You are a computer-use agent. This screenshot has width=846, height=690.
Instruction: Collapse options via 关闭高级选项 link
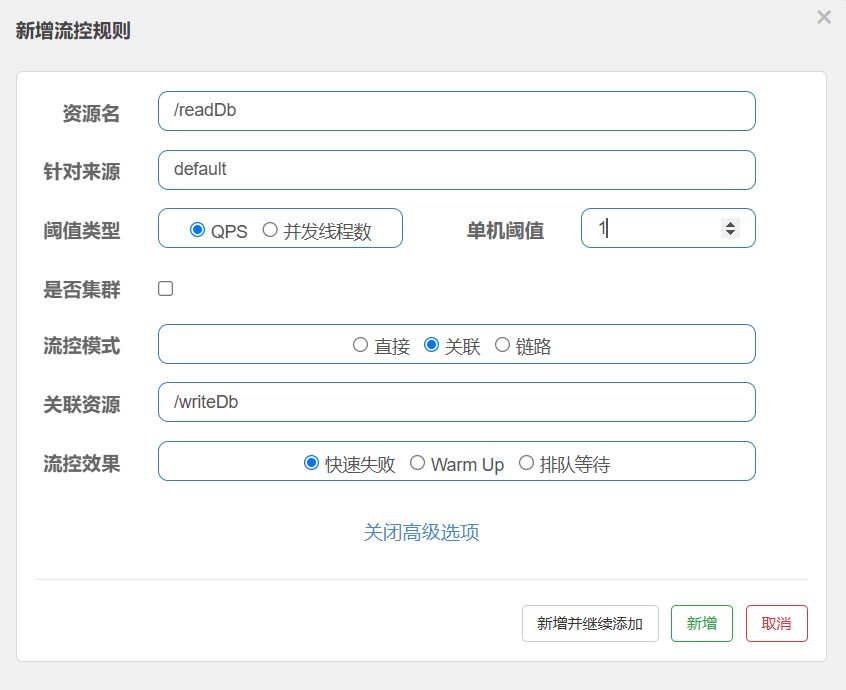click(421, 532)
